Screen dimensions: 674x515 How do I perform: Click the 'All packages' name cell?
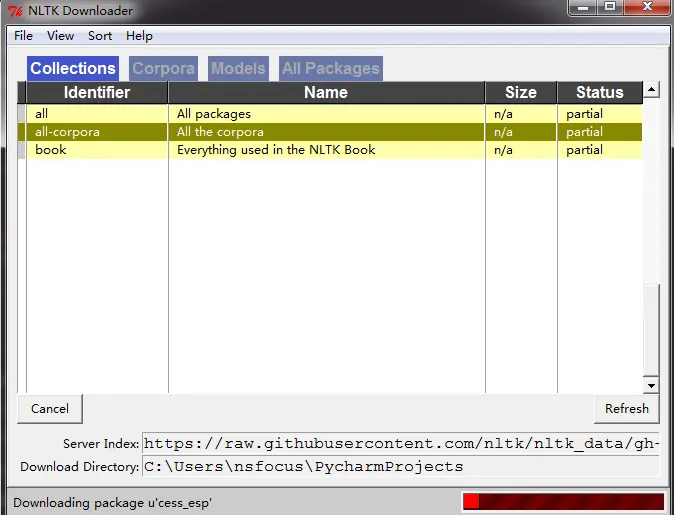326,114
